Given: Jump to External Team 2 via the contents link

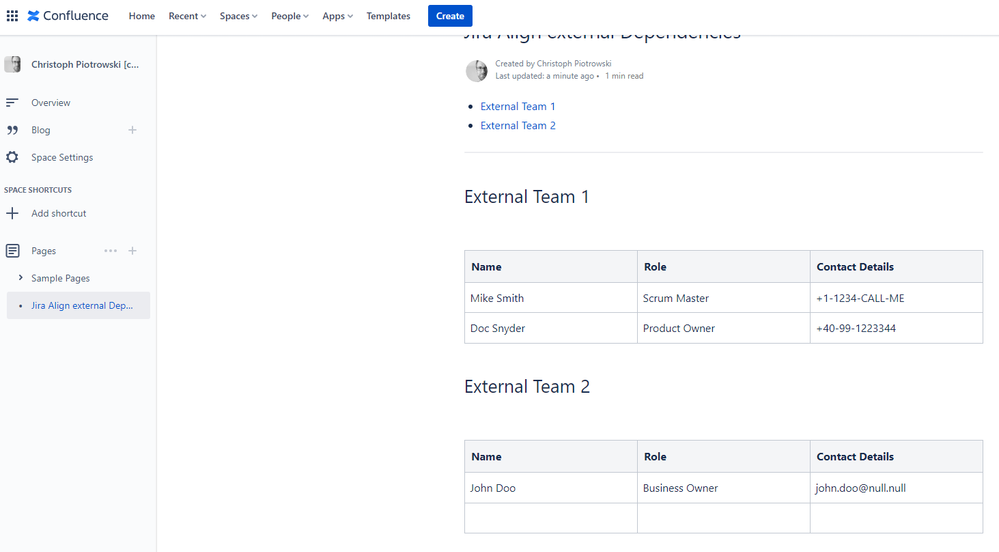Looking at the screenshot, I should point(518,126).
